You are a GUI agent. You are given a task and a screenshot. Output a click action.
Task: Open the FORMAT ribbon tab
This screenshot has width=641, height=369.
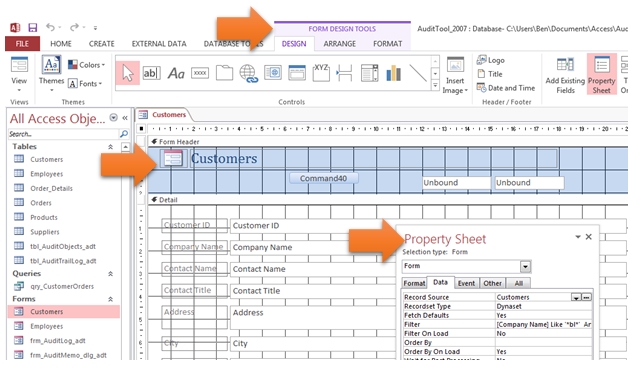pos(388,44)
